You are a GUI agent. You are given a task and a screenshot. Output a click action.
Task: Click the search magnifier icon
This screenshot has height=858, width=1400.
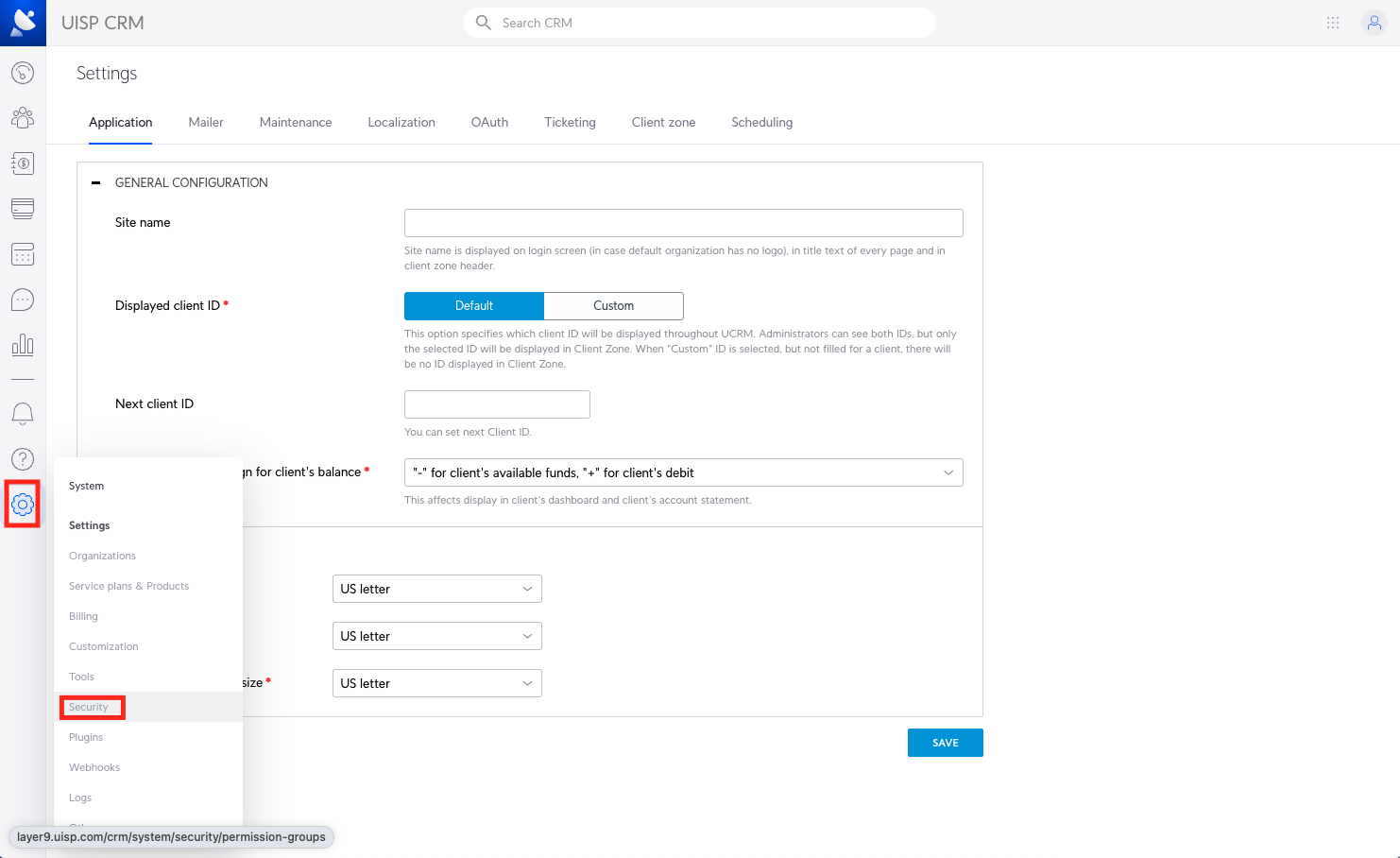[x=484, y=23]
